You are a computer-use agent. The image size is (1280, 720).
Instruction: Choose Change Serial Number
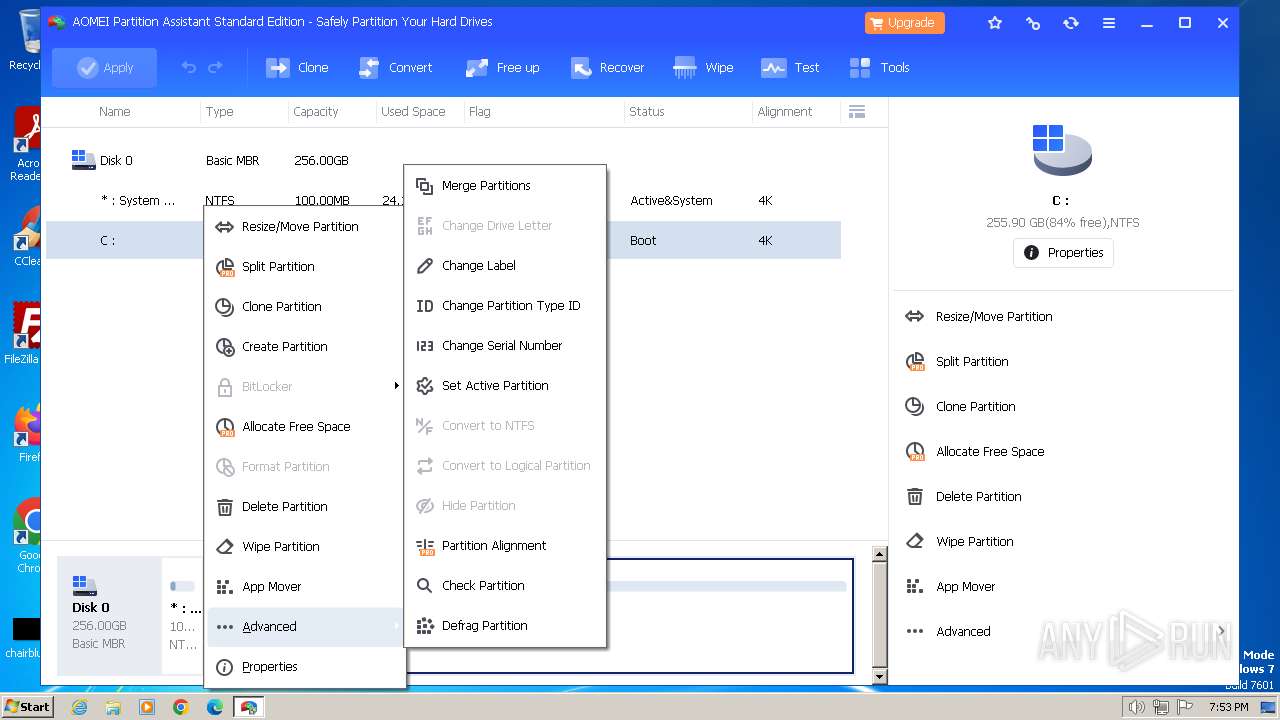(505, 346)
